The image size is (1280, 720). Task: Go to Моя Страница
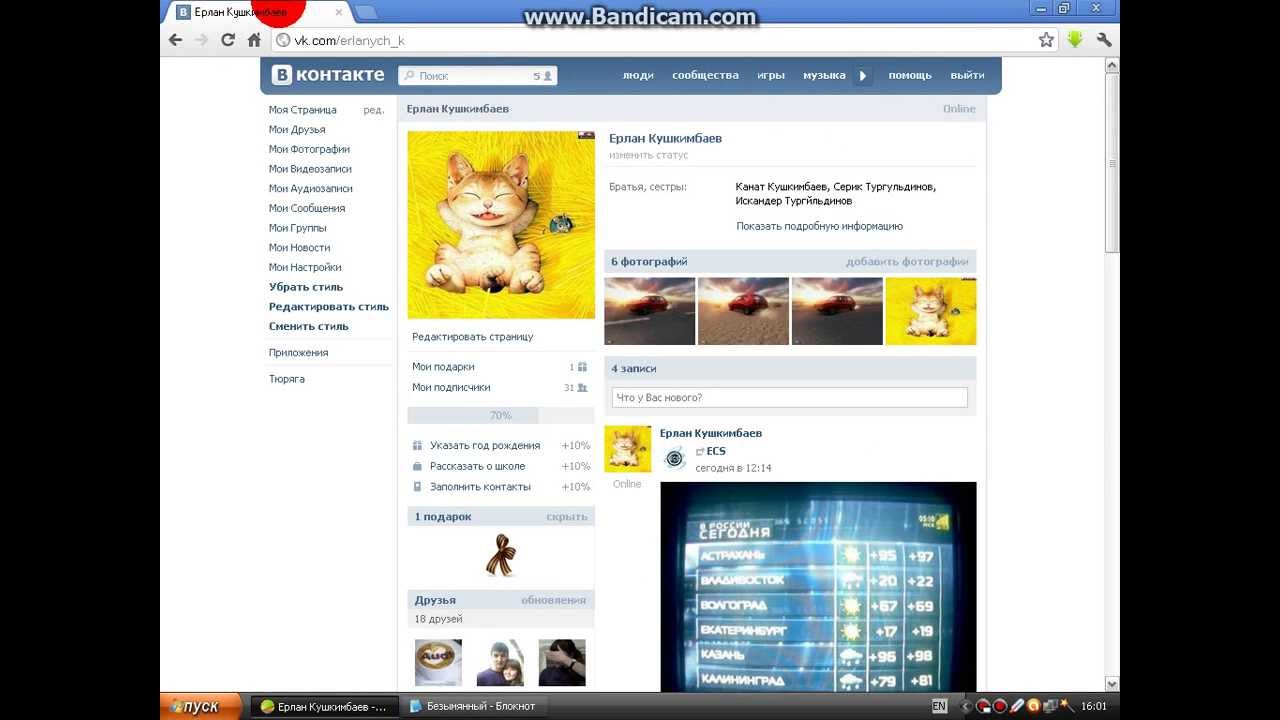click(303, 110)
